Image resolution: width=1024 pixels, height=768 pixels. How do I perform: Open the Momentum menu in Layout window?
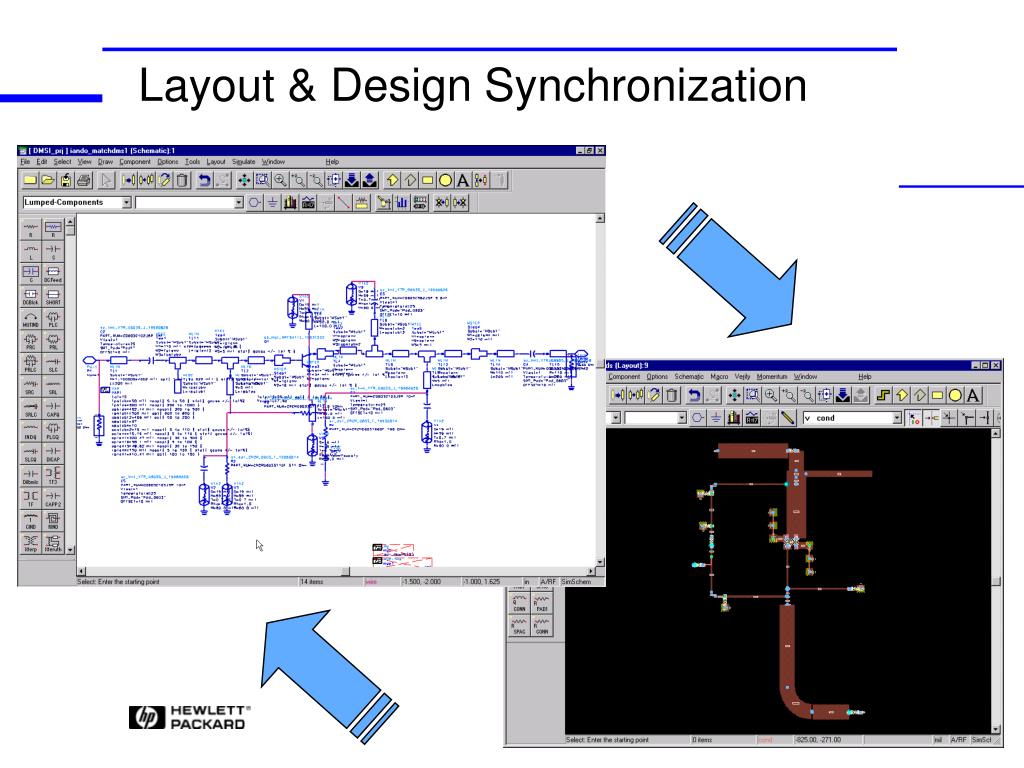pyautogui.click(x=771, y=376)
